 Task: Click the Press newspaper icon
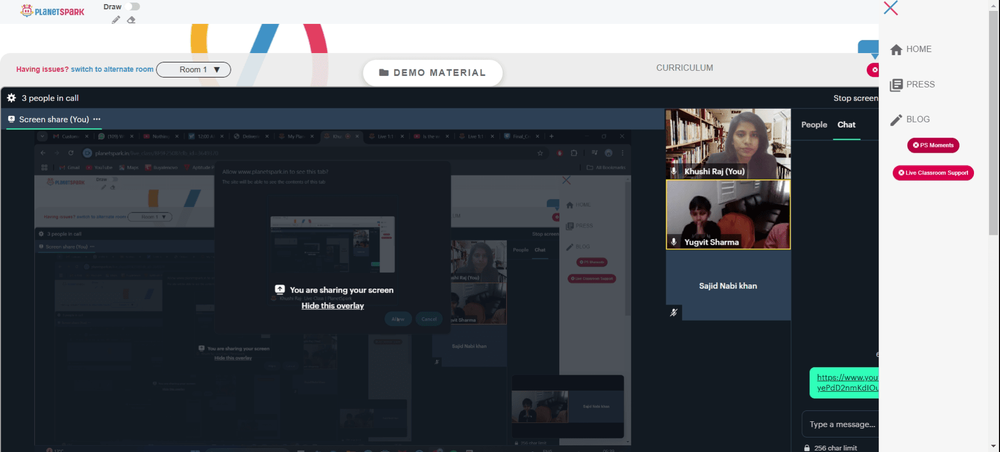tap(896, 85)
